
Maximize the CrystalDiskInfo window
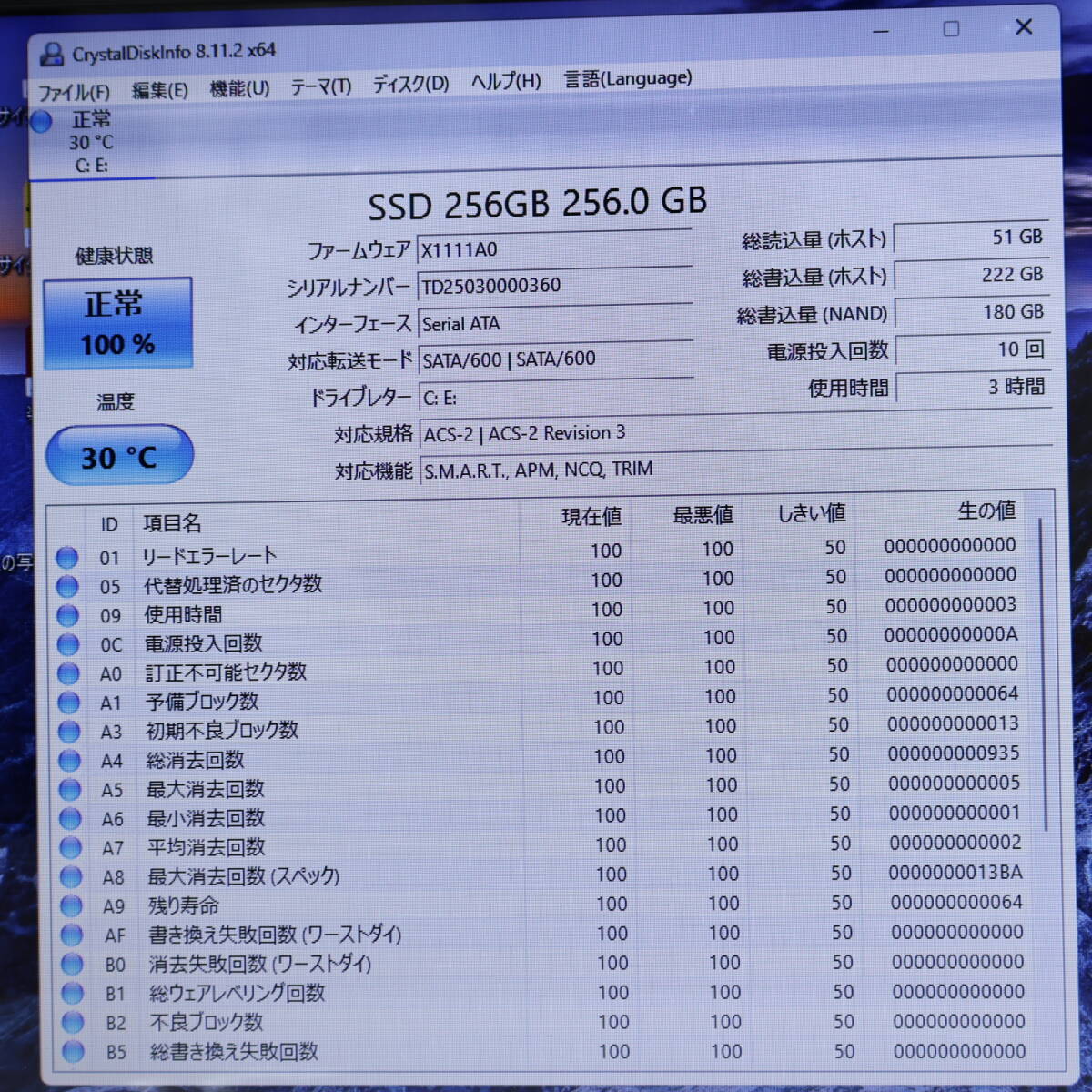point(951,29)
